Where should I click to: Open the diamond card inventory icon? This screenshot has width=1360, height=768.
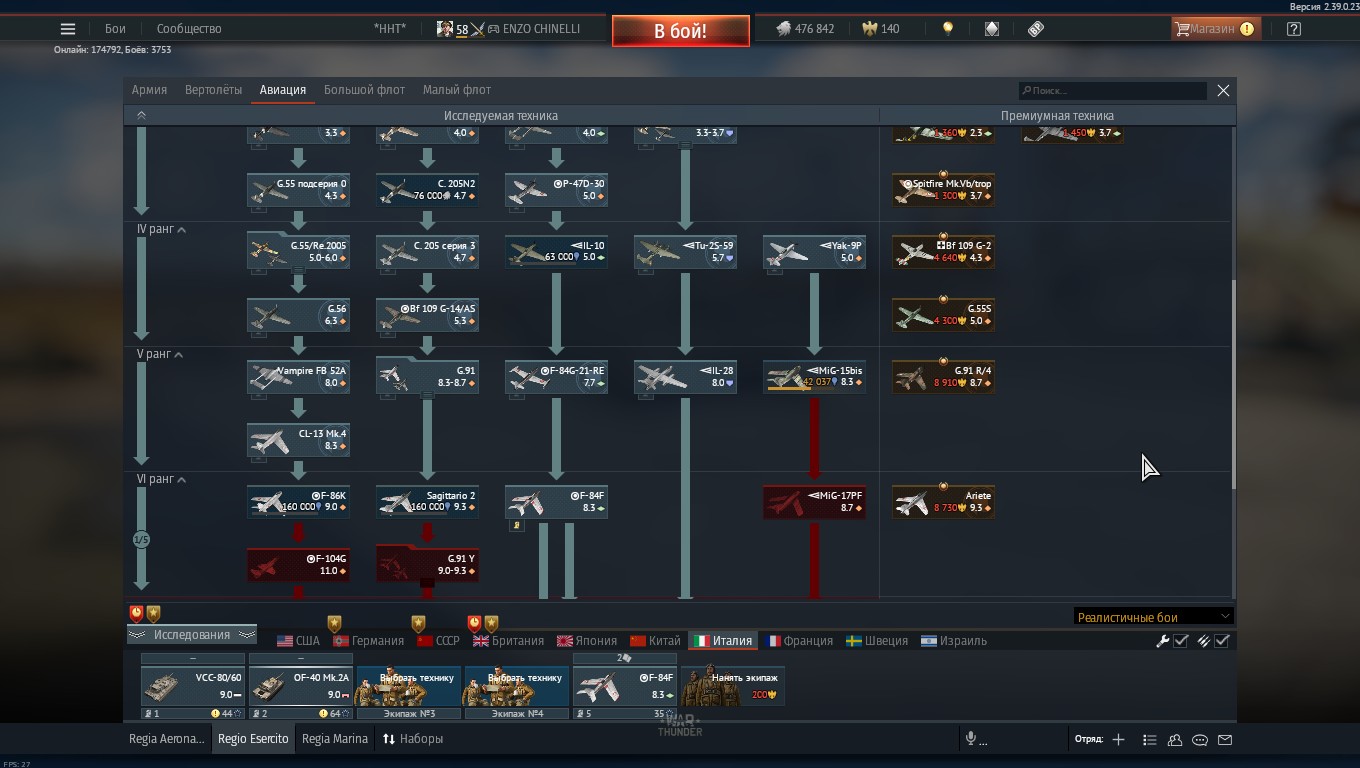click(x=992, y=29)
